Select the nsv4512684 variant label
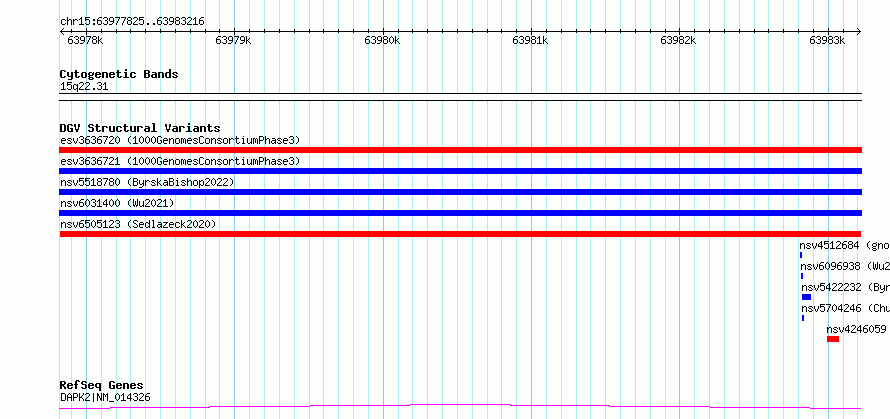 [x=845, y=245]
